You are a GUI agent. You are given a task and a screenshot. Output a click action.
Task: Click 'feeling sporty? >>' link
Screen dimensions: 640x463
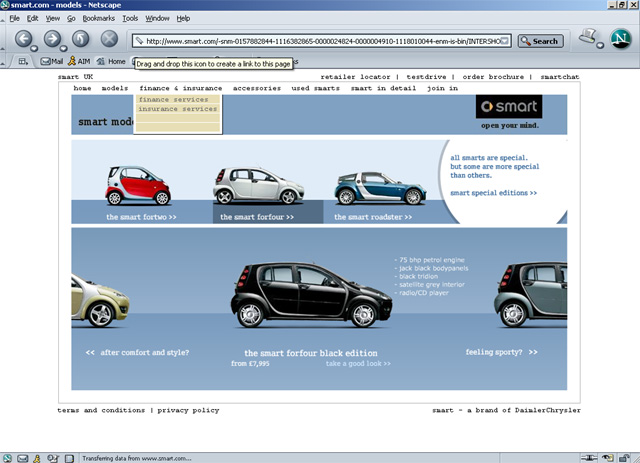pos(502,352)
